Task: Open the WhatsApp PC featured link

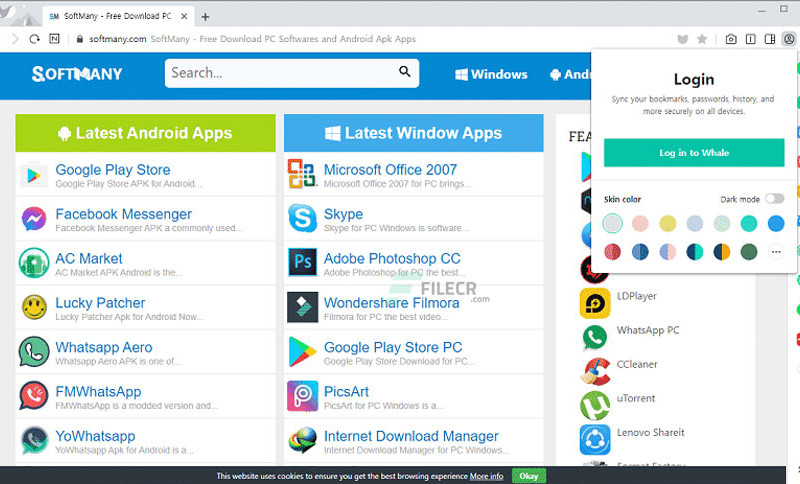Action: pos(648,330)
